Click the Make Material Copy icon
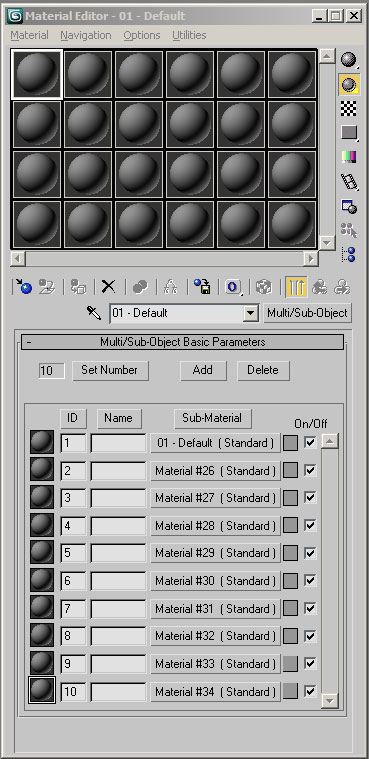This screenshot has height=759, width=369. point(140,287)
